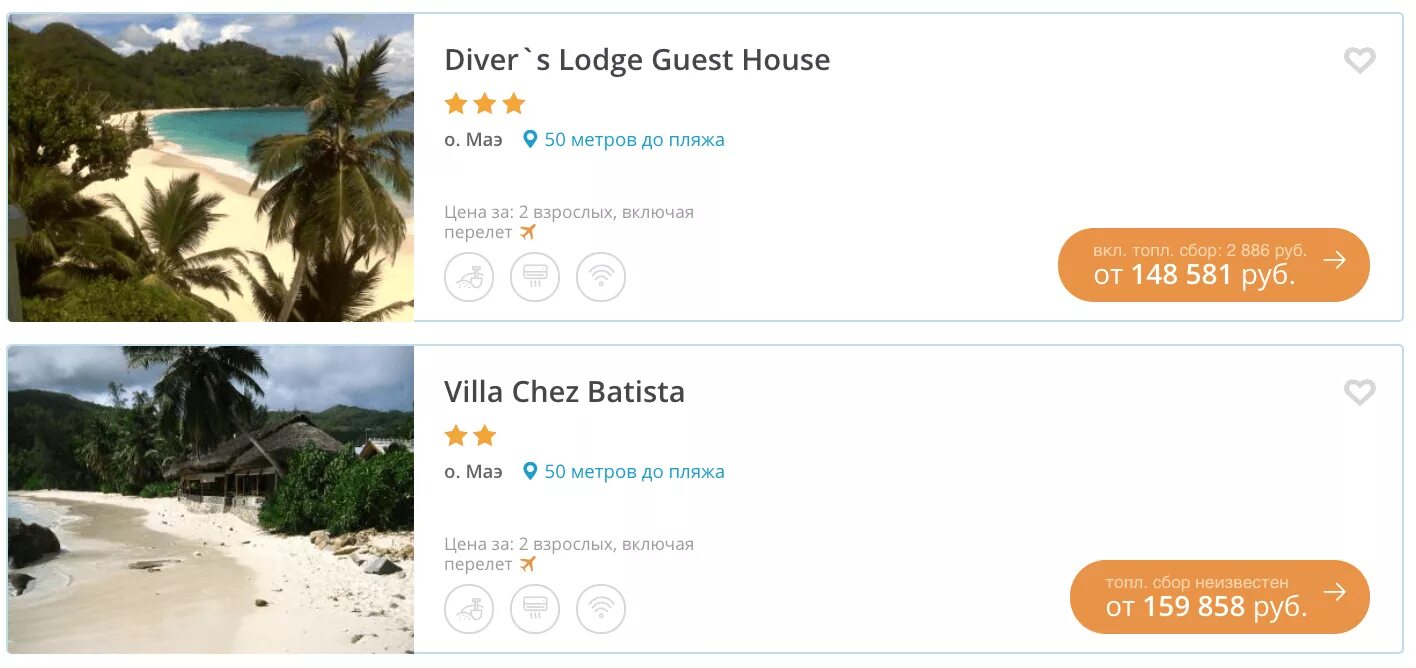Click two-star rating of Villa Chez Batista

pos(470,436)
